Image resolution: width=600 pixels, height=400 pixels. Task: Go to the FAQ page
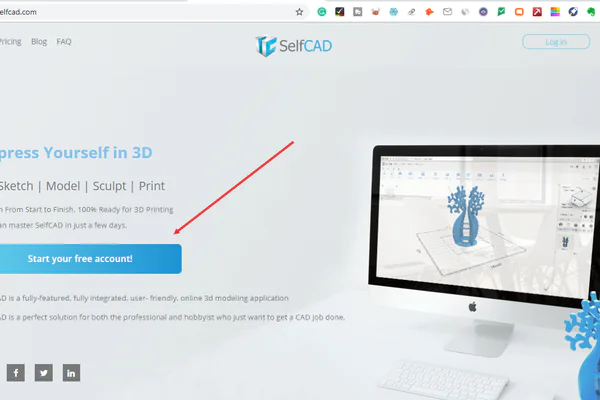point(64,41)
